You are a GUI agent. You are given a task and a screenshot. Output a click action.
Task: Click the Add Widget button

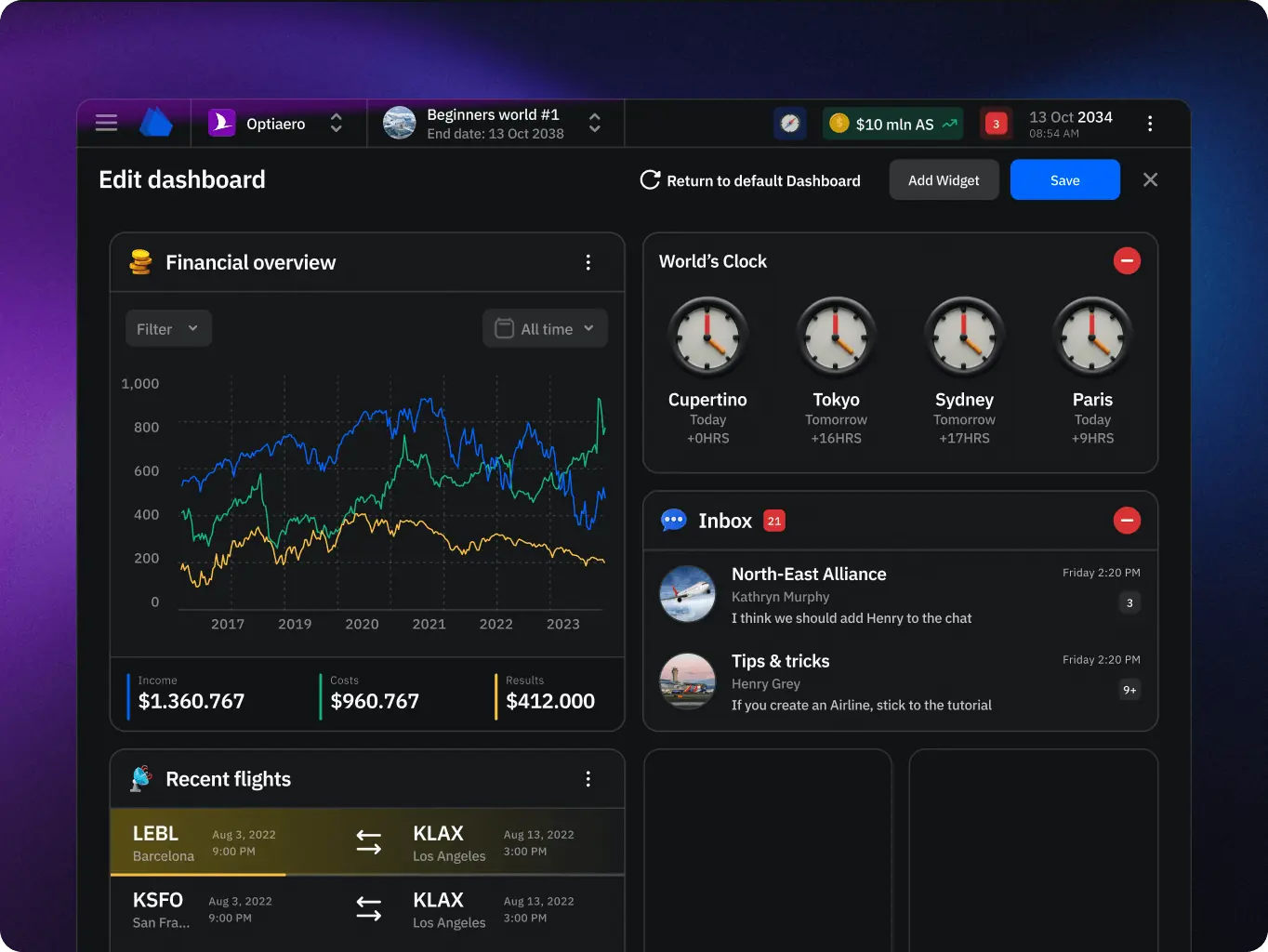pos(944,180)
